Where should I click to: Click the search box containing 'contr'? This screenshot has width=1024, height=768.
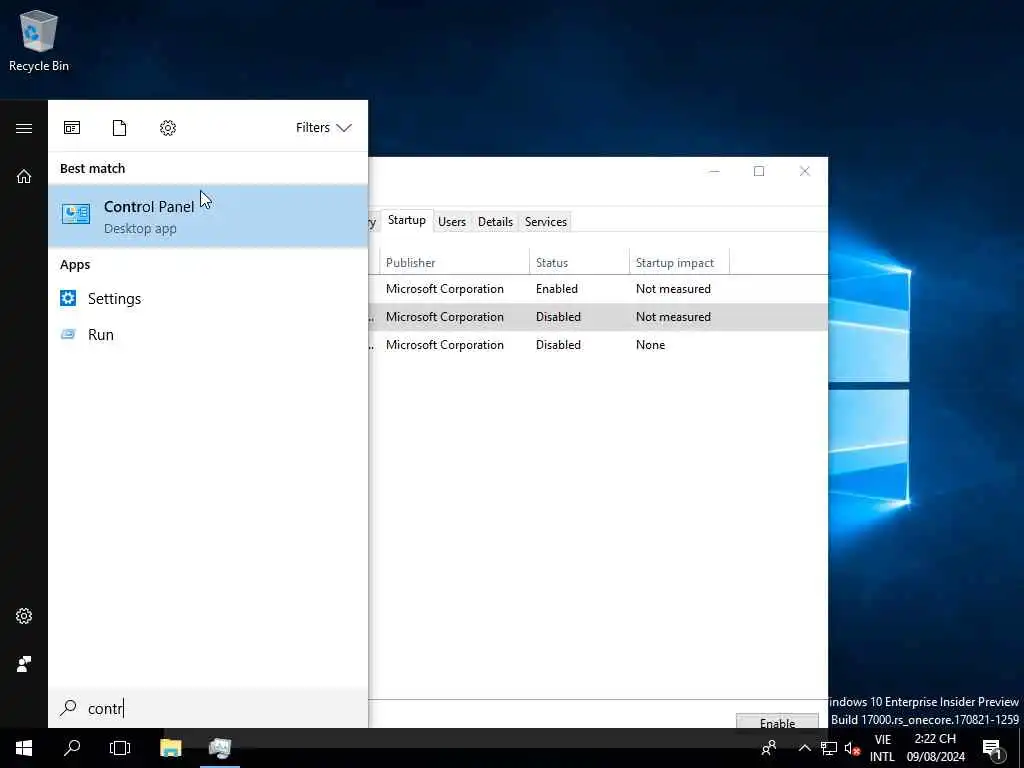pos(208,708)
